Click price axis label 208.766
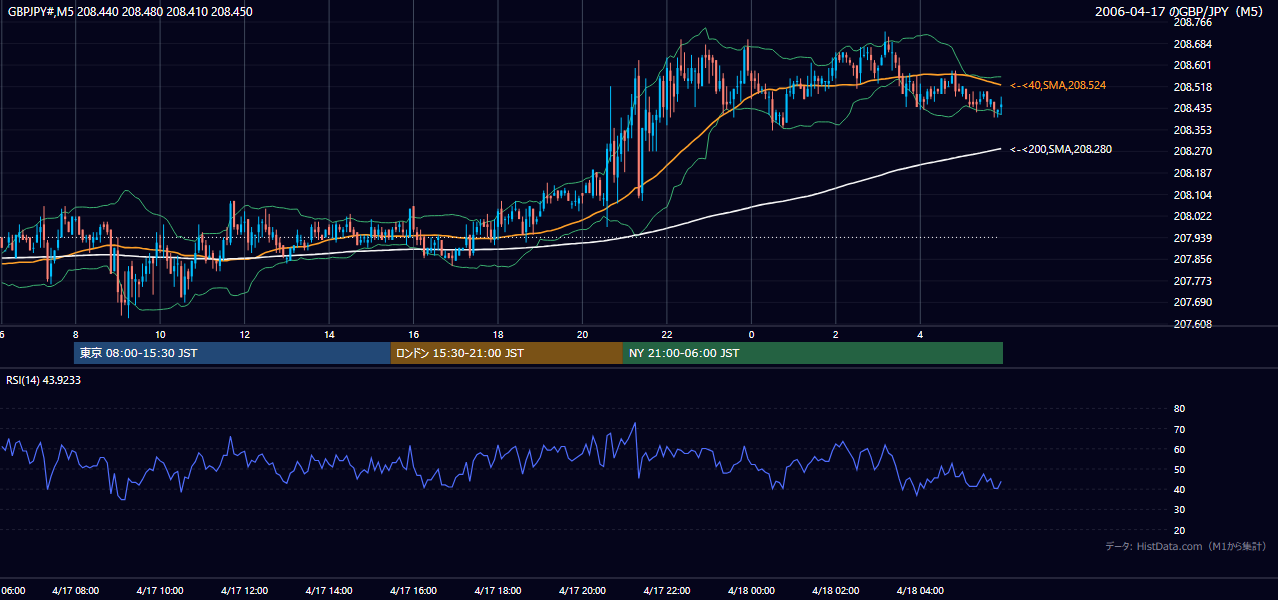The image size is (1278, 600). [x=1192, y=22]
